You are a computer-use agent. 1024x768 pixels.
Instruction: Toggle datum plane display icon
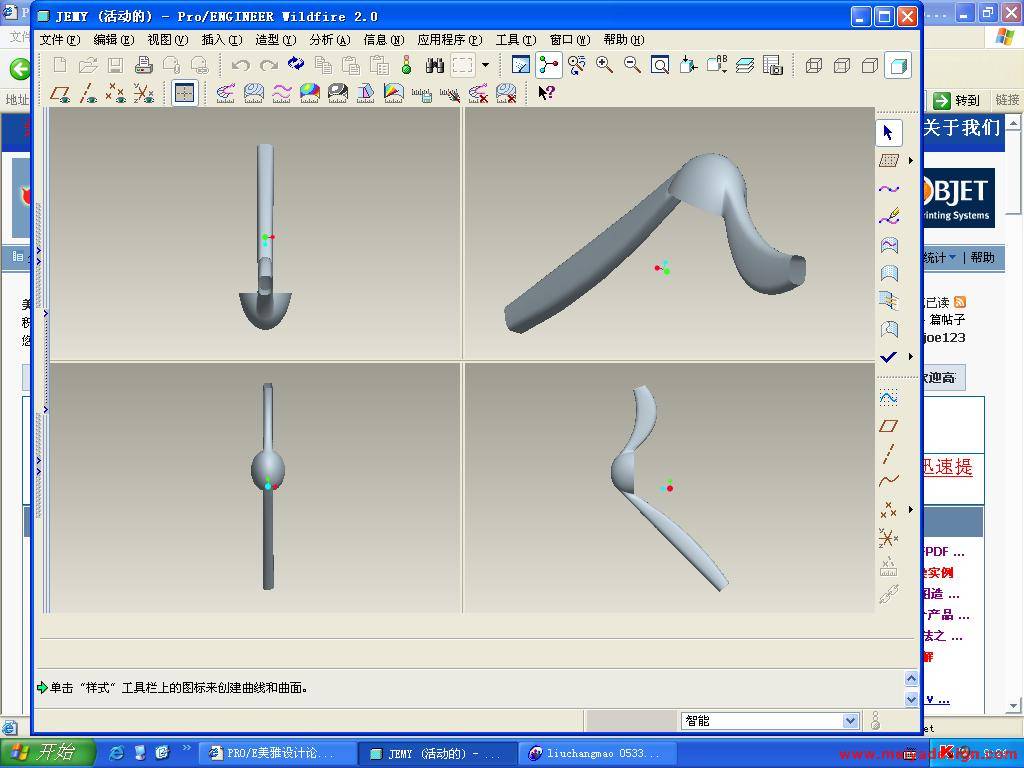[60, 93]
